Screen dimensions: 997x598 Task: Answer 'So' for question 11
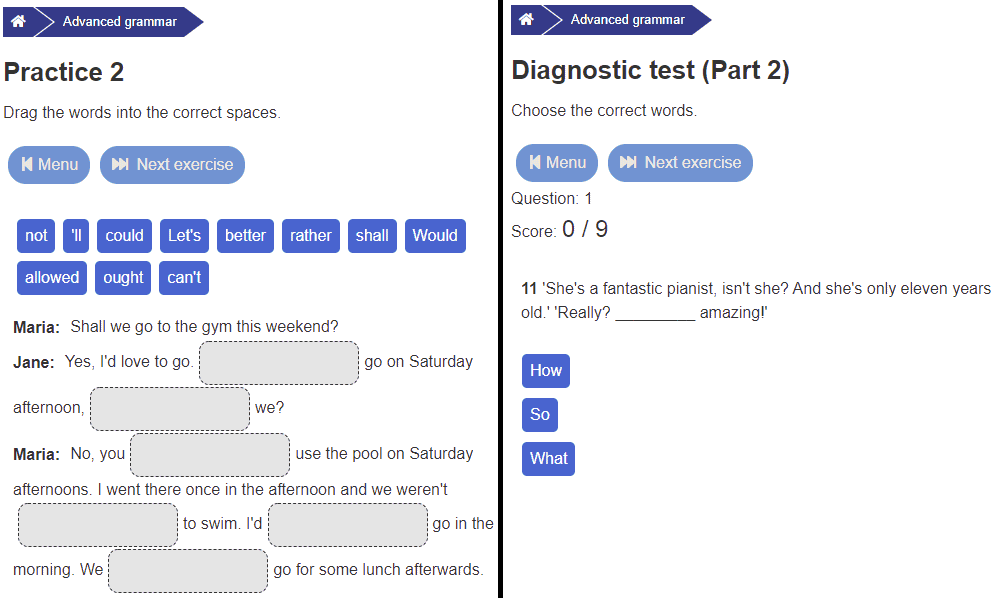(540, 415)
